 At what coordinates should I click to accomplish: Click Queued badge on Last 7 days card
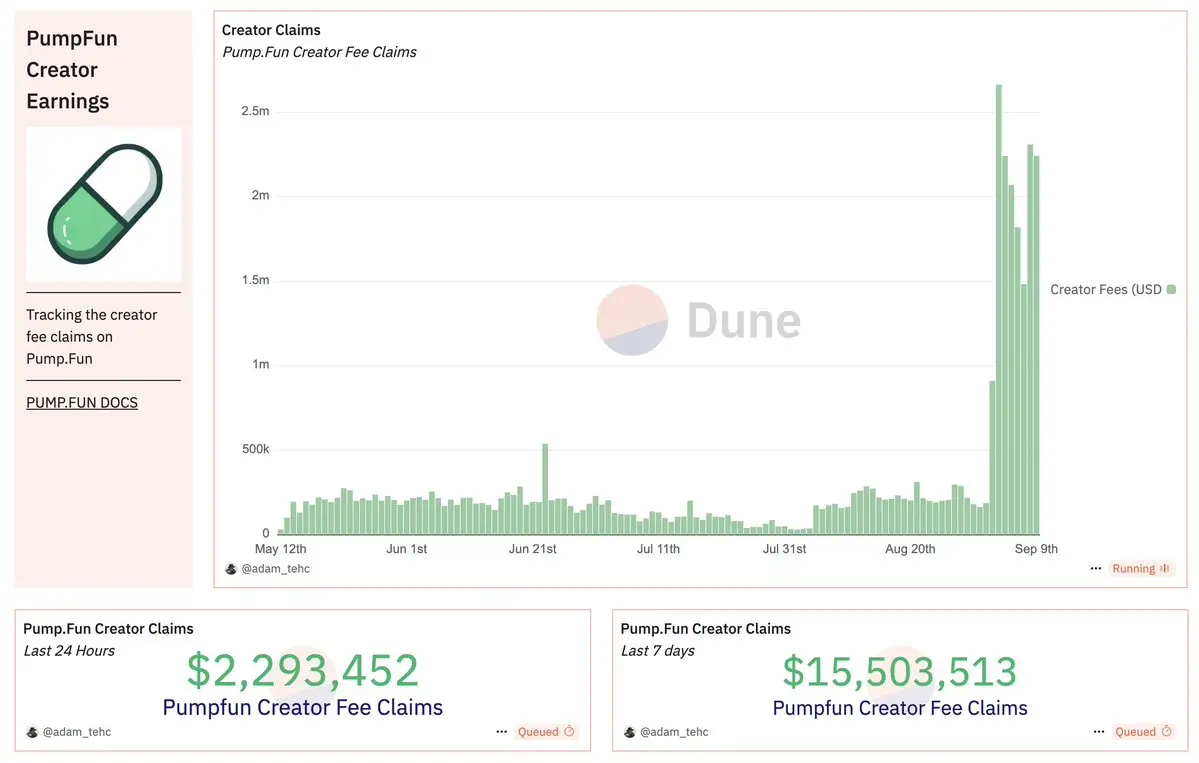pyautogui.click(x=1143, y=732)
